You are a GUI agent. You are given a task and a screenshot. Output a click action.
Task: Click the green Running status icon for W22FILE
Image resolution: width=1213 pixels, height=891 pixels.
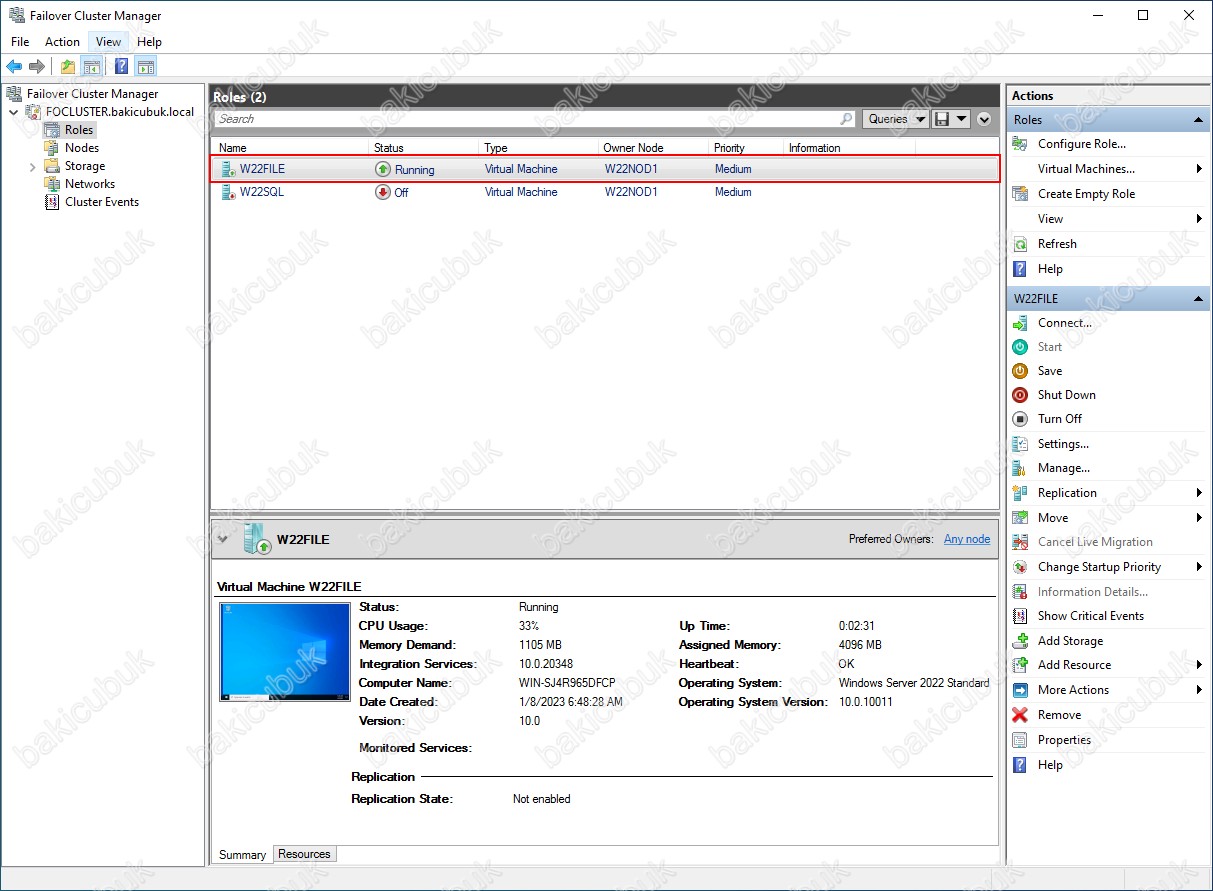(x=382, y=169)
